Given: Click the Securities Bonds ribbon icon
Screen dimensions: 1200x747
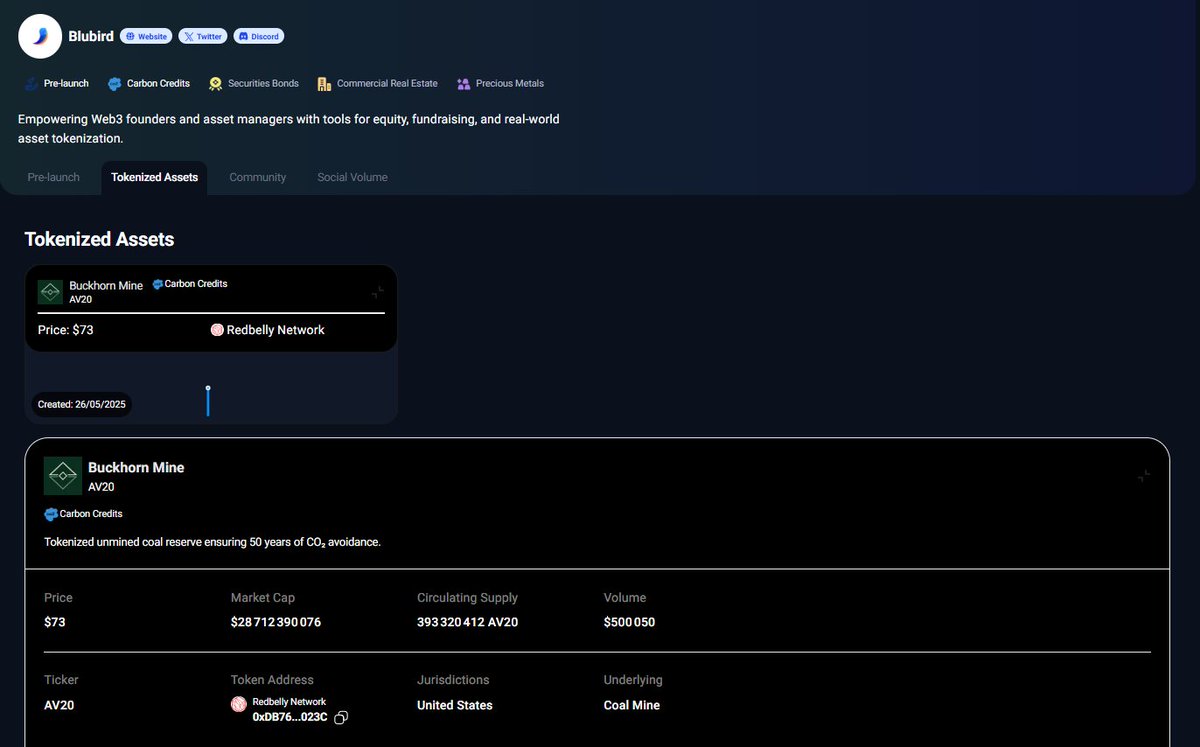Looking at the screenshot, I should click(215, 84).
